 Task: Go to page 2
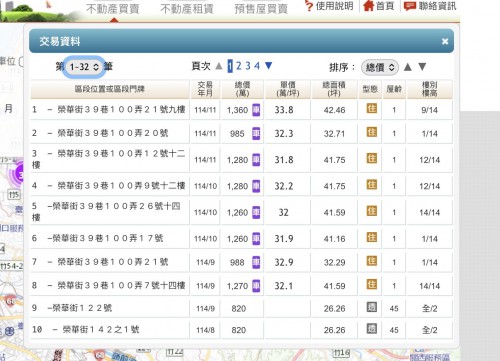[239, 66]
